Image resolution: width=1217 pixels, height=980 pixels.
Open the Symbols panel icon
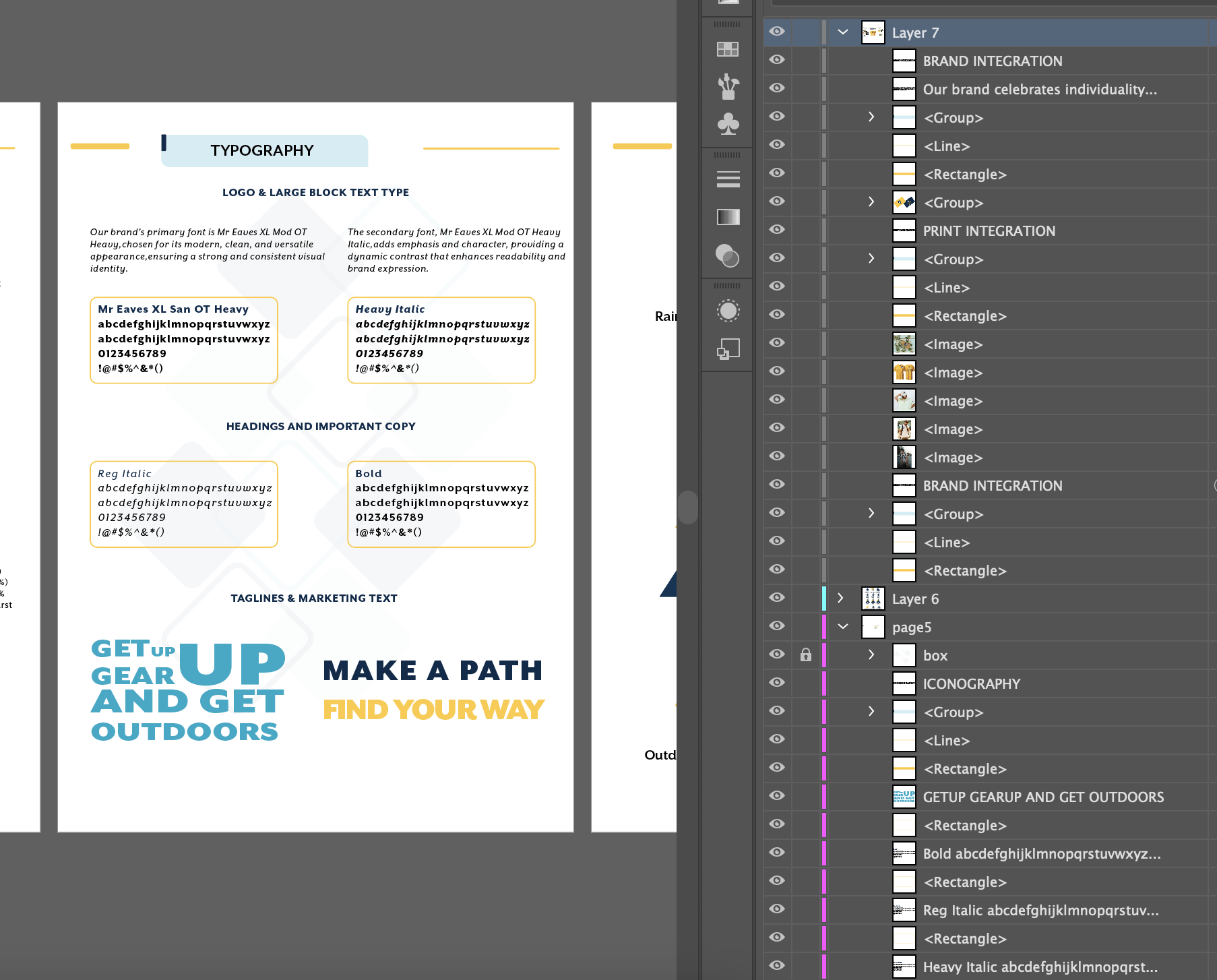[728, 124]
